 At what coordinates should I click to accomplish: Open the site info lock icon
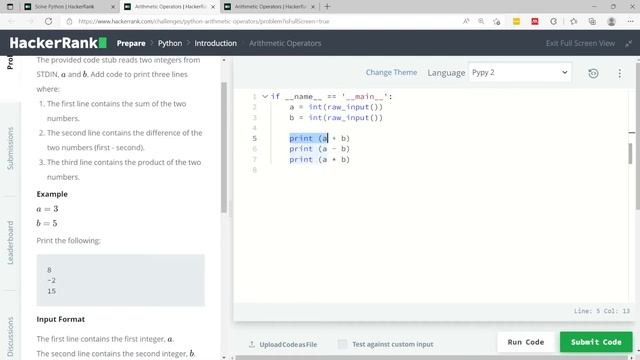pyautogui.click(x=69, y=21)
